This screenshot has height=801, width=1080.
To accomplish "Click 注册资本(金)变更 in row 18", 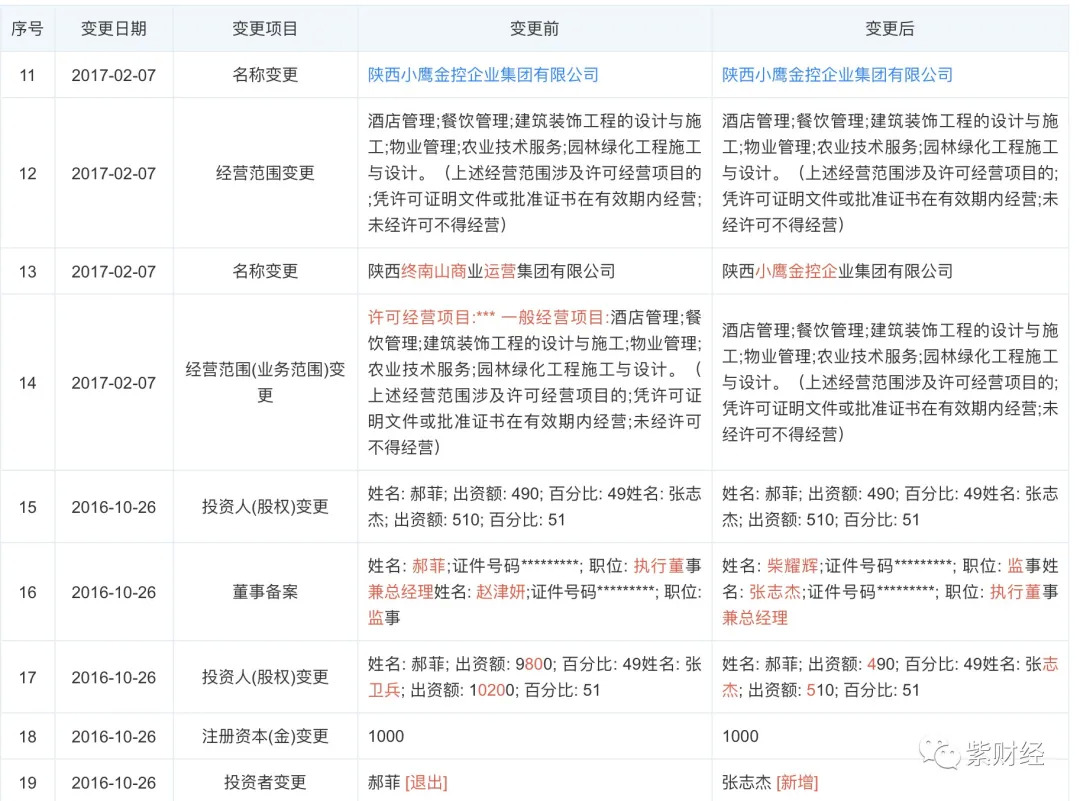I will (x=265, y=737).
